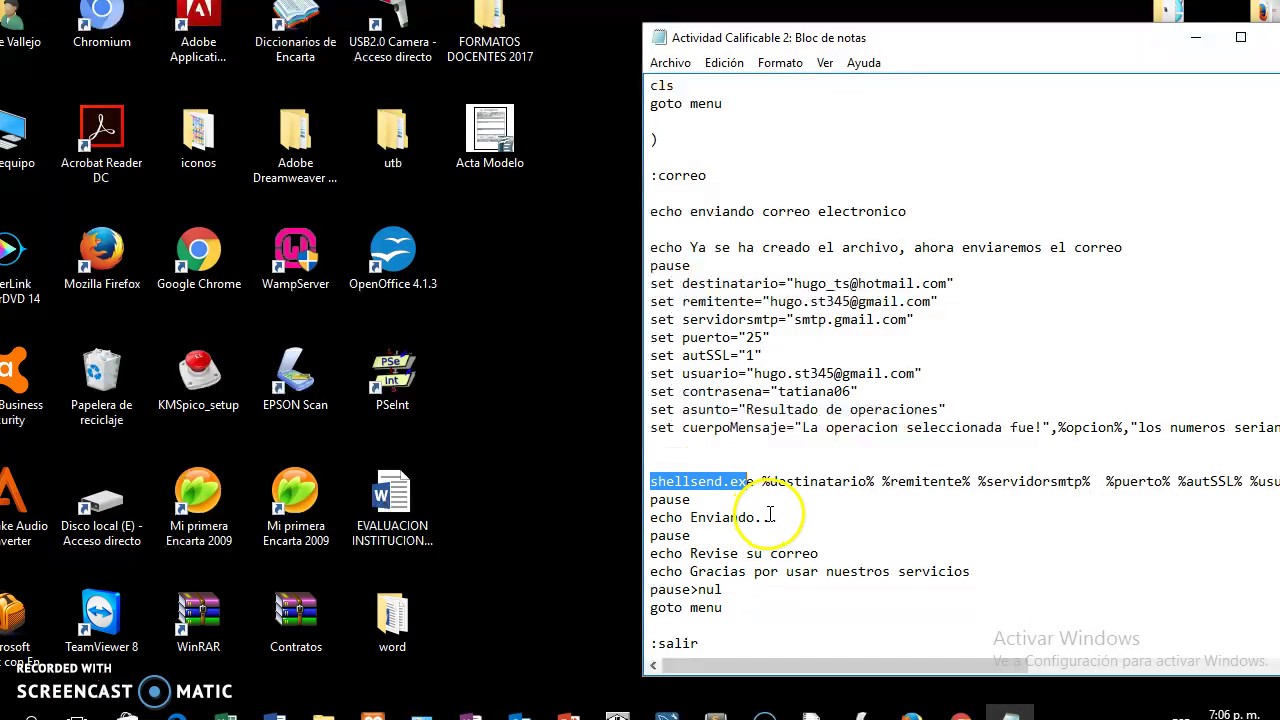
Task: Select the iconos folder on desktop
Action: click(x=198, y=138)
